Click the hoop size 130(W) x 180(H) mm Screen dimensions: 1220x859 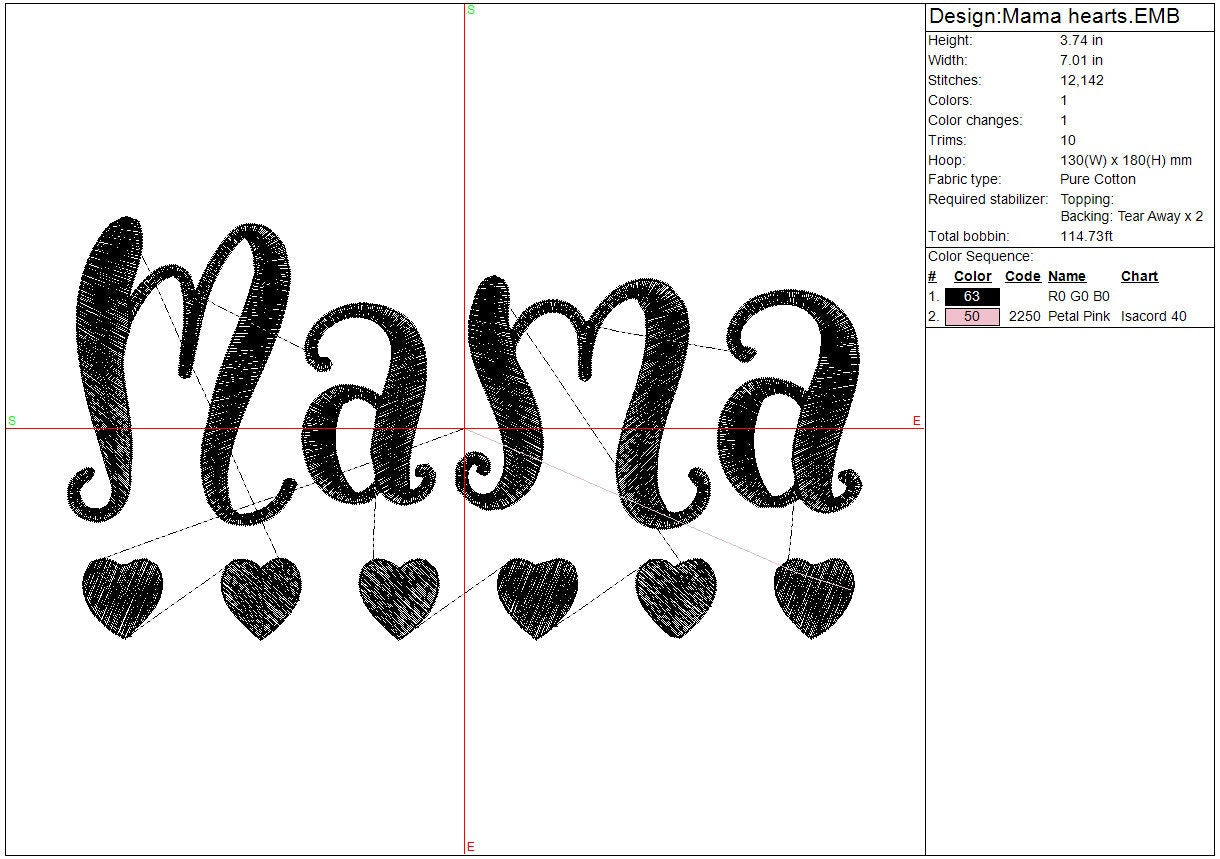1125,160
